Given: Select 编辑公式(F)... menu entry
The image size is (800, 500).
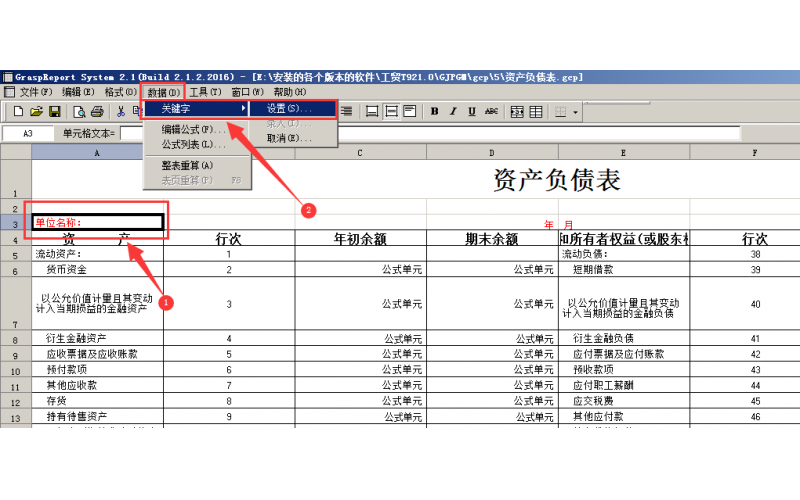Looking at the screenshot, I should point(196,129).
